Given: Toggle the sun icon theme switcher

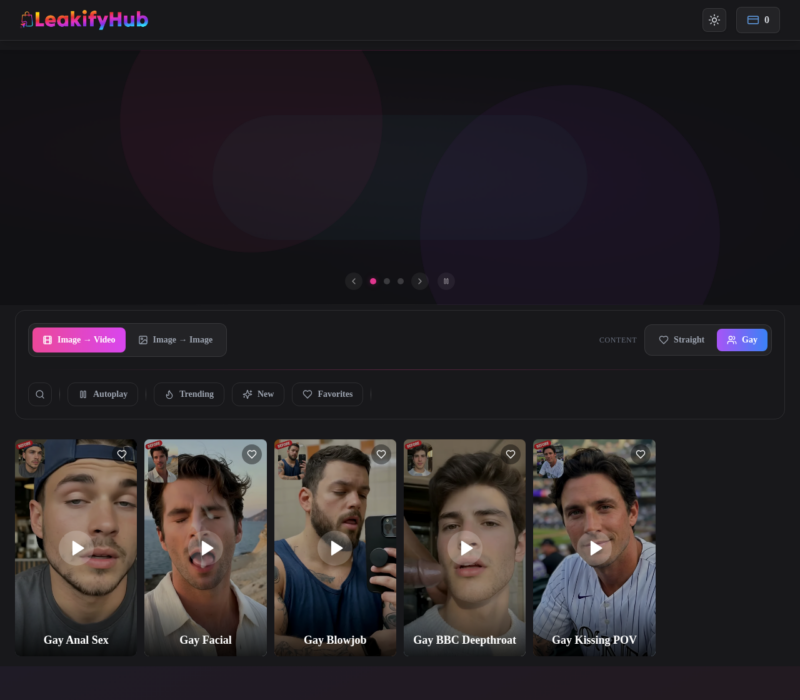Looking at the screenshot, I should (x=714, y=20).
